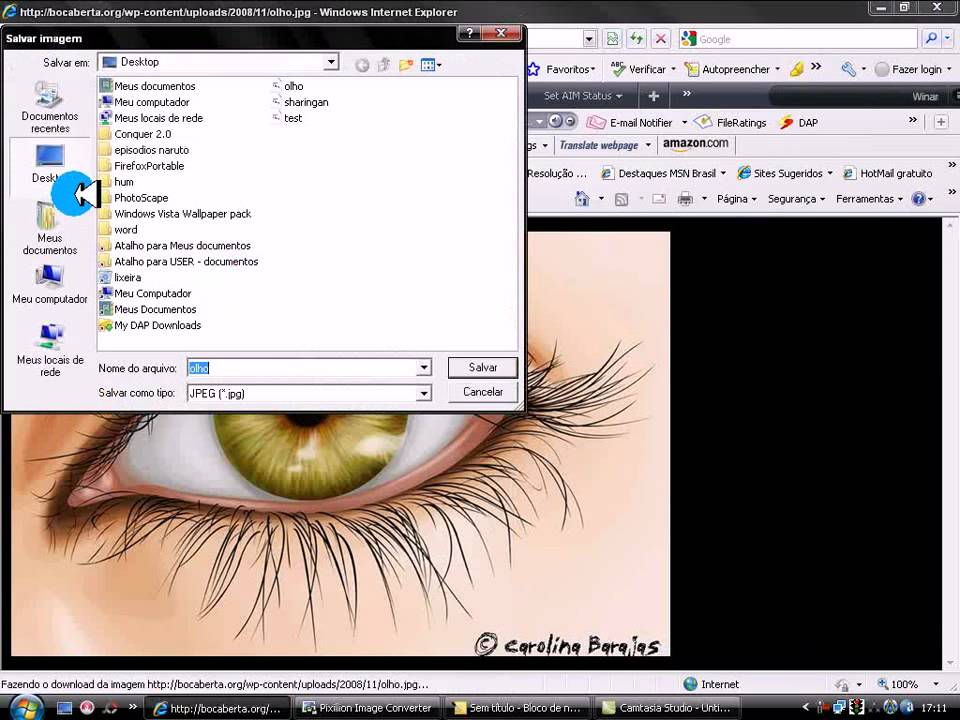Viewport: 960px width, 720px height.
Task: Click the Favoritos star icon
Action: tap(533, 69)
